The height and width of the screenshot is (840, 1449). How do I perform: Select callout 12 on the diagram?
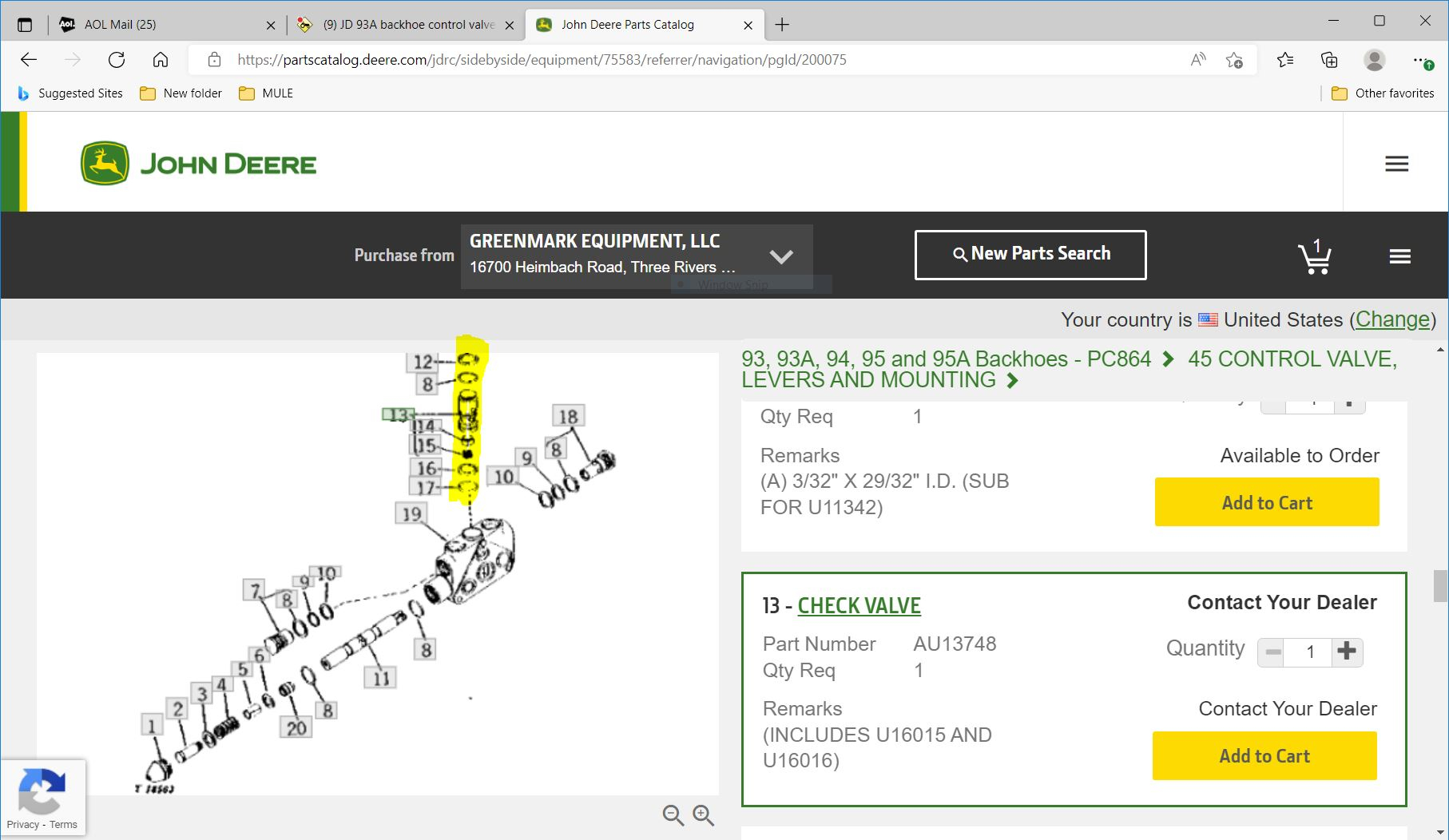pyautogui.click(x=423, y=363)
